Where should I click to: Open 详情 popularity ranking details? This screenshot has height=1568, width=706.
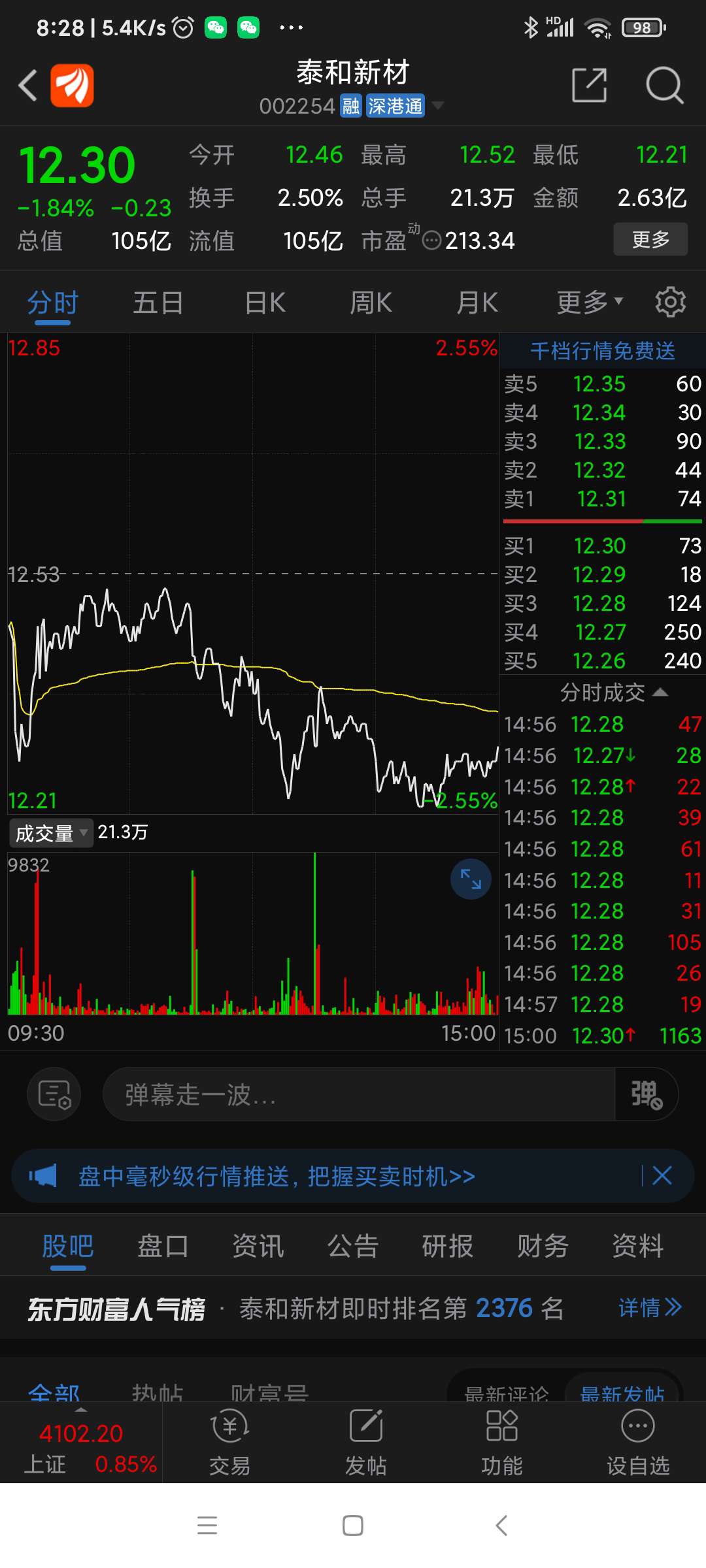650,1308
